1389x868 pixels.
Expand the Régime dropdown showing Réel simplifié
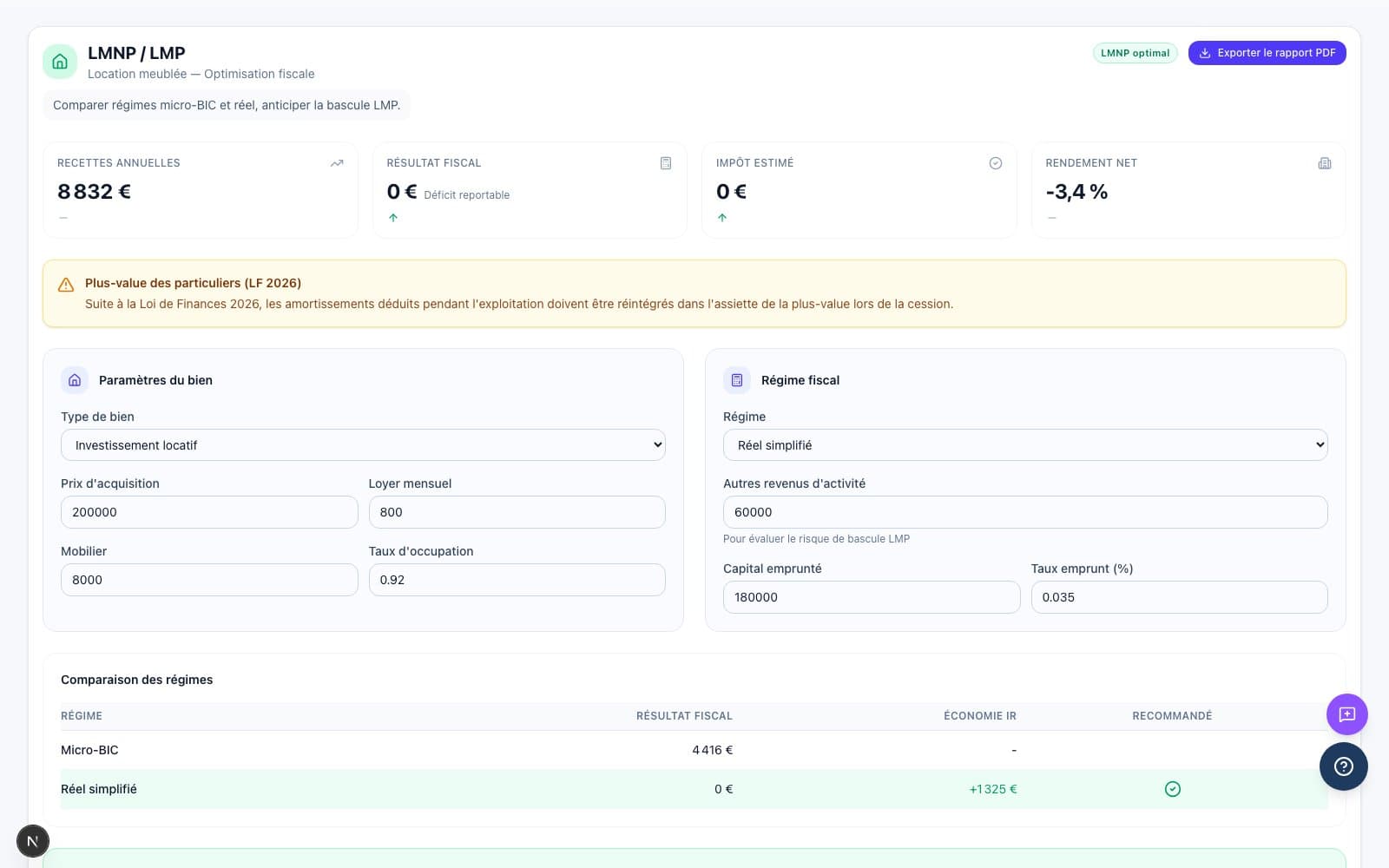1024,445
